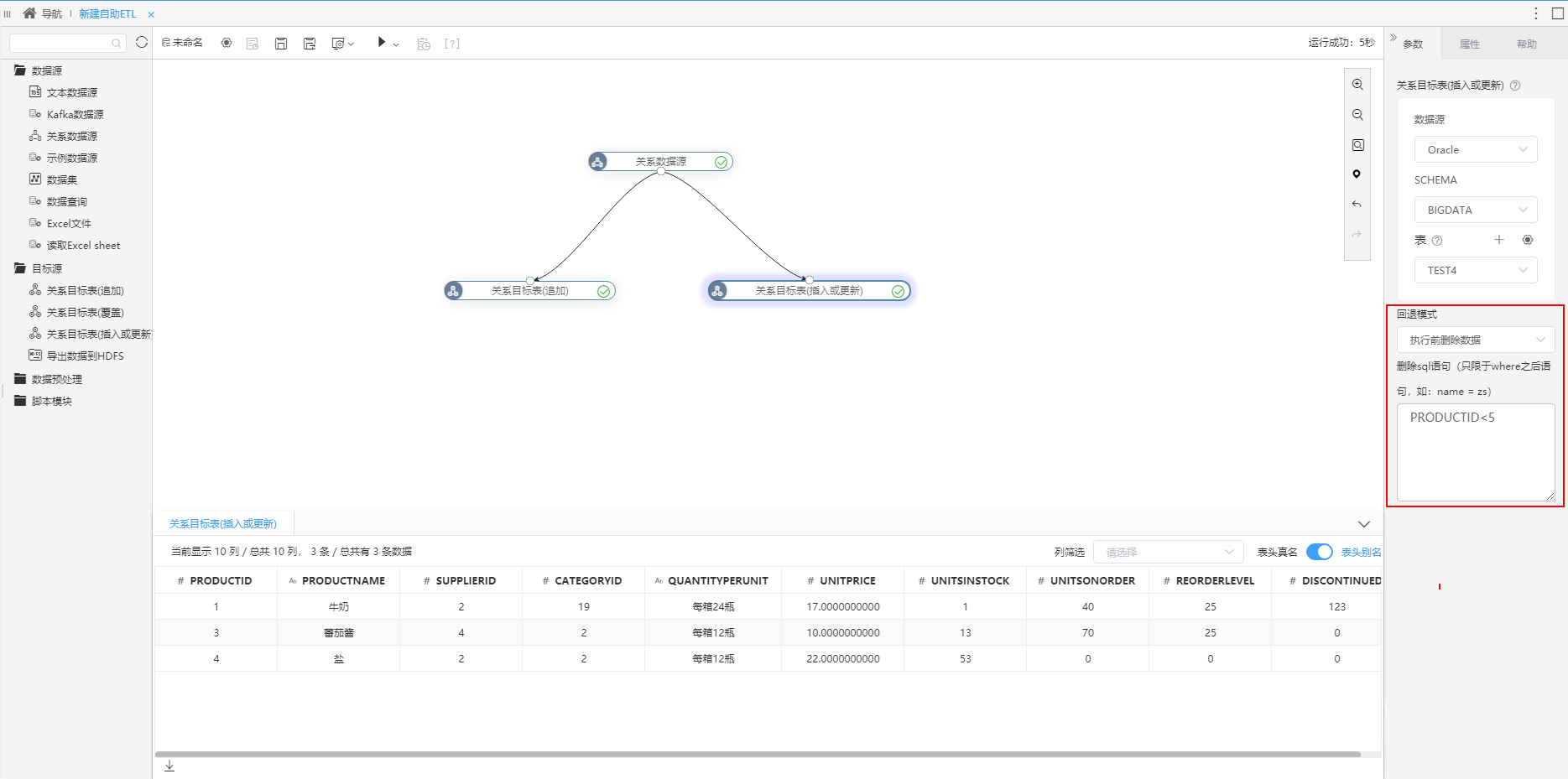Collapse the 目标源 folder
The width and height of the screenshot is (1568, 779).
39,269
